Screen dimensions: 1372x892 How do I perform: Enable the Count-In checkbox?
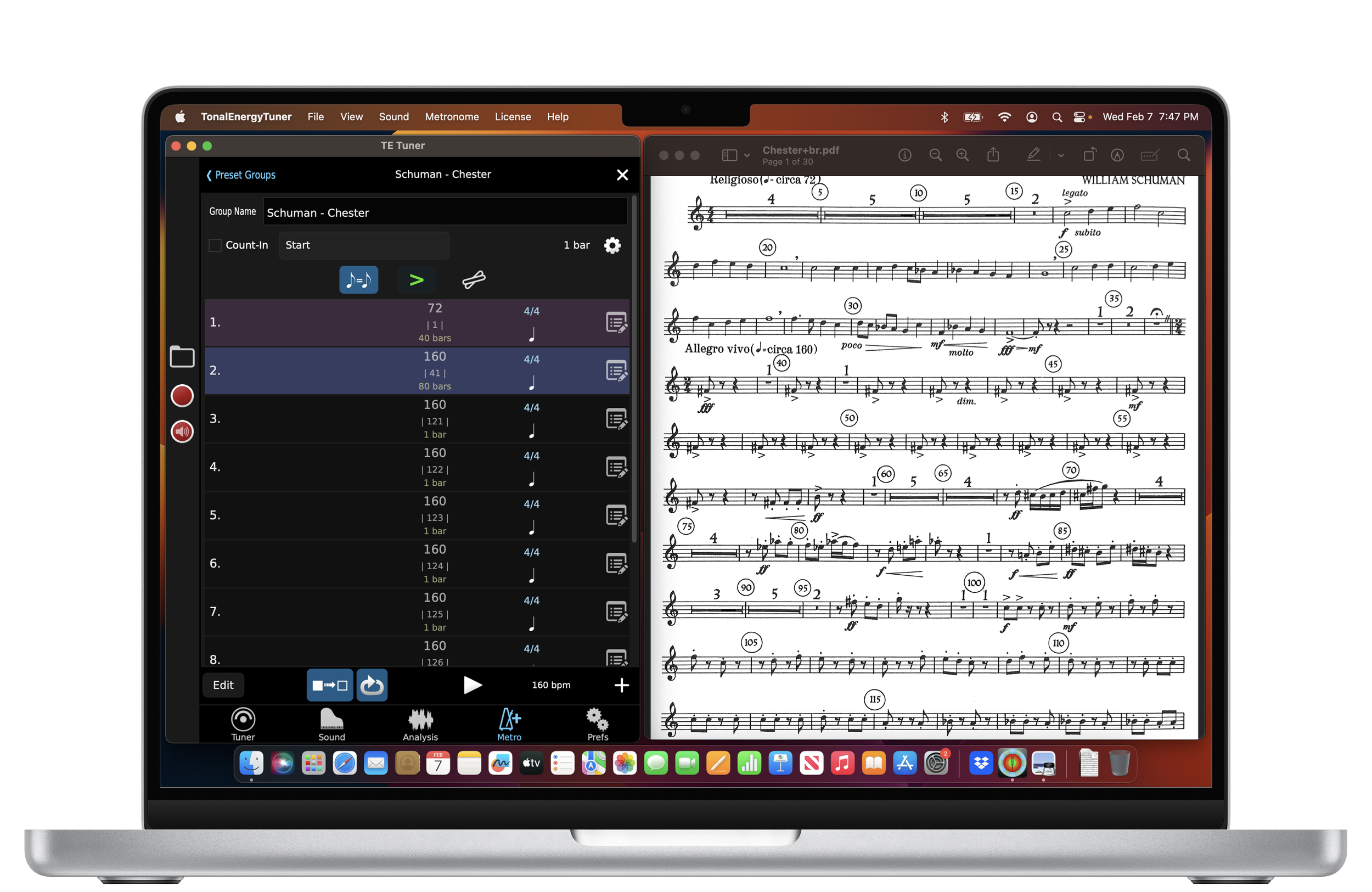tap(215, 245)
